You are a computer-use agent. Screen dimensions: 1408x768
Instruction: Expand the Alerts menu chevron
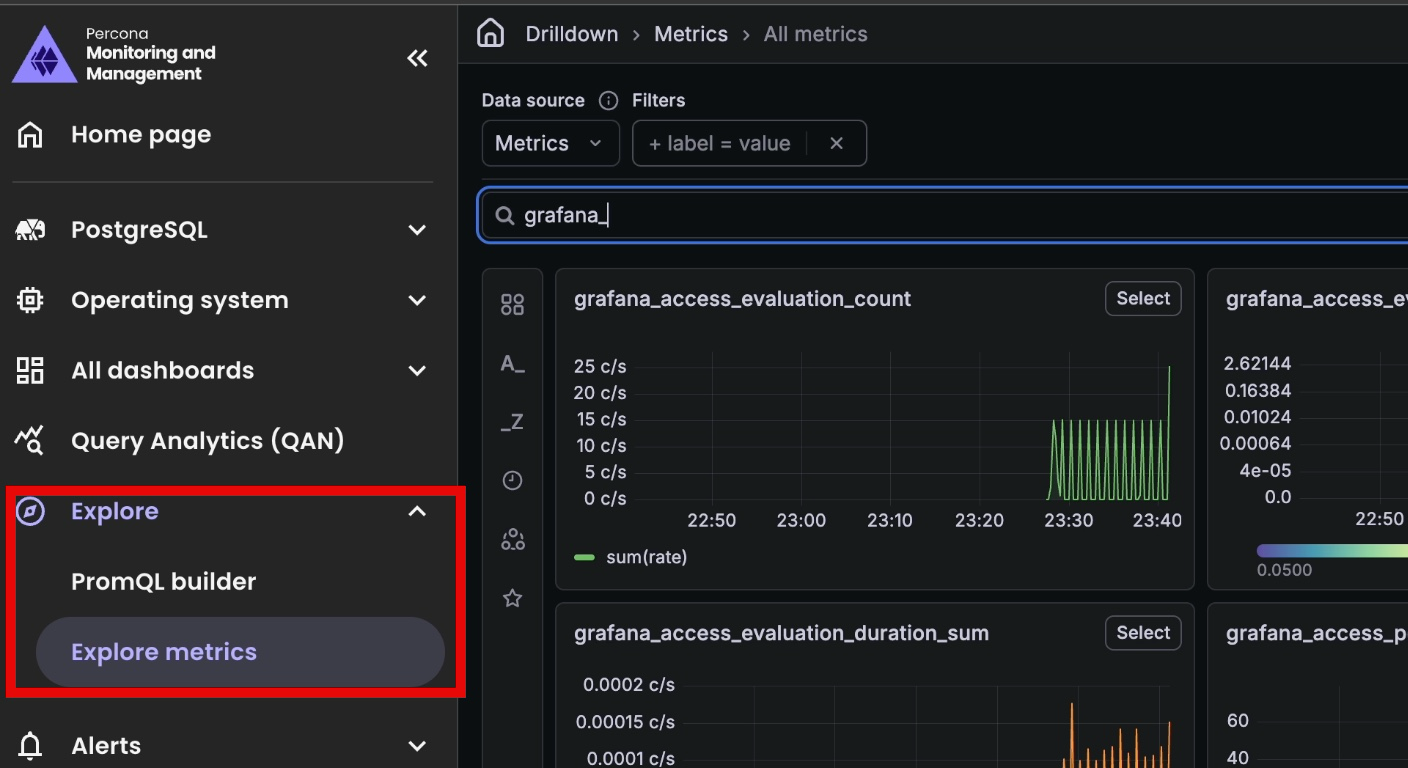(417, 746)
